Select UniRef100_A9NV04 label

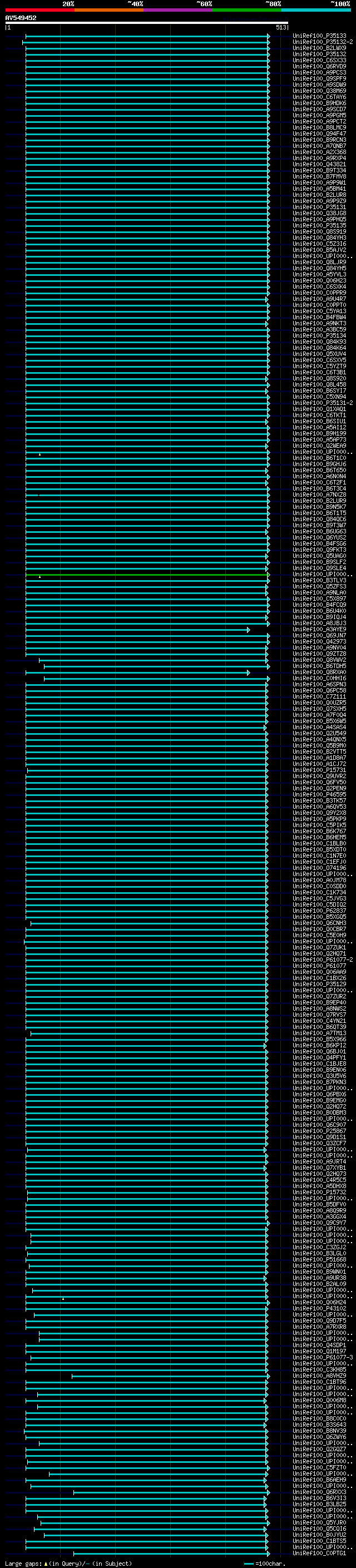coord(319,647)
